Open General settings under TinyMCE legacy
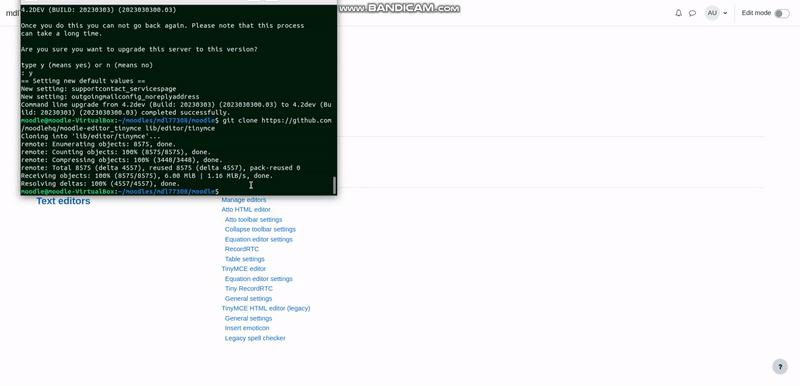The height and width of the screenshot is (386, 800). (x=248, y=318)
